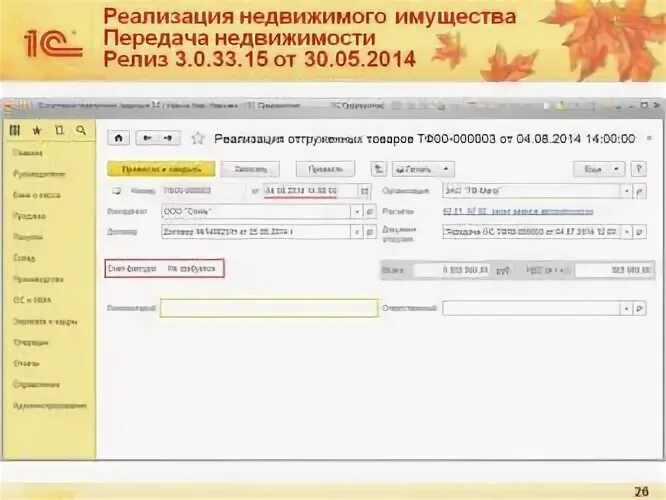Click the Провести button
This screenshot has height=500, width=666.
[325, 169]
